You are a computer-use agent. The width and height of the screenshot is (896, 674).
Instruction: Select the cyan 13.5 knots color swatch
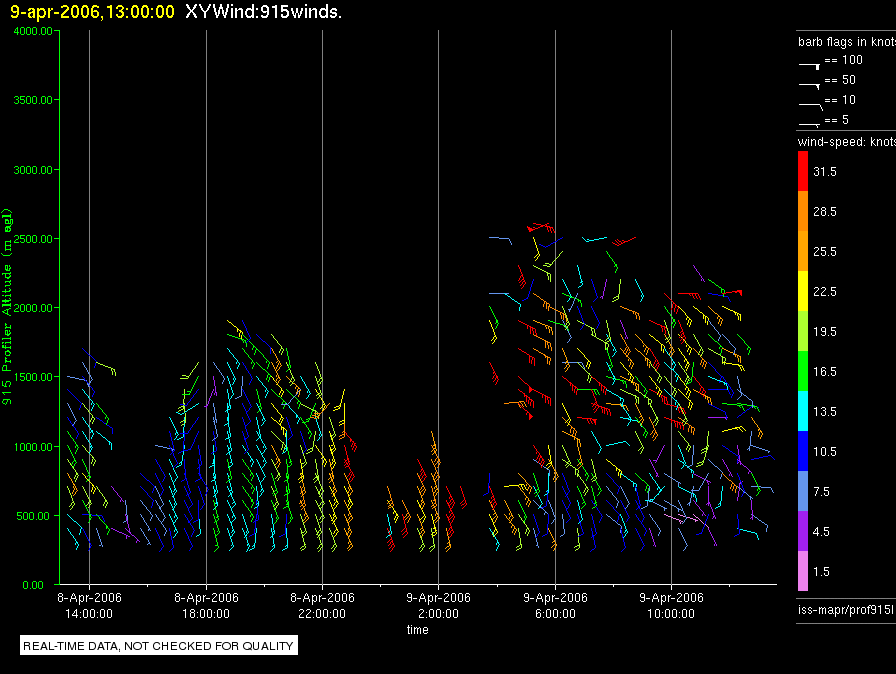803,411
